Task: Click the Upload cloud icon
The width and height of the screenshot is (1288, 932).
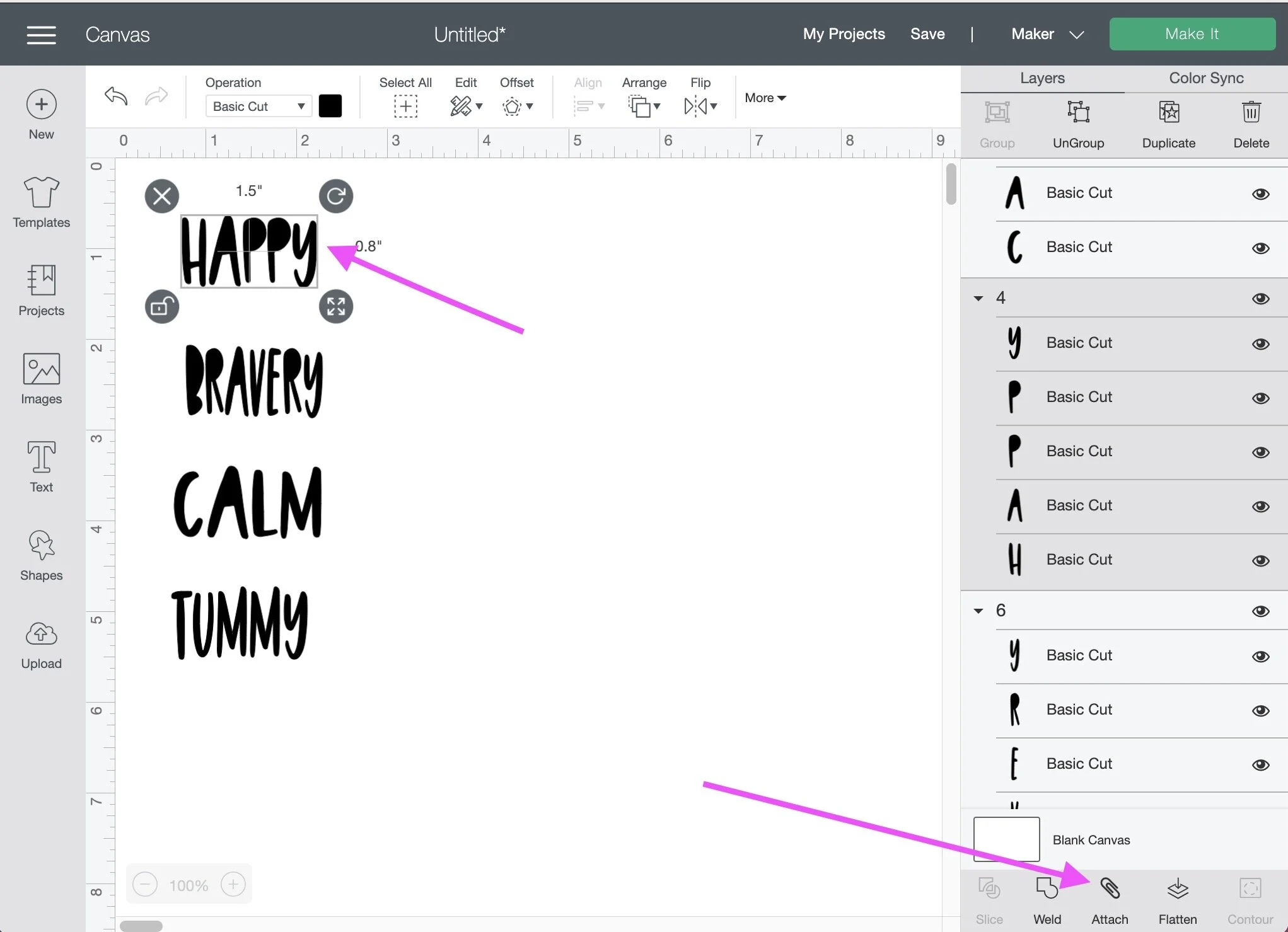Action: pos(42,643)
